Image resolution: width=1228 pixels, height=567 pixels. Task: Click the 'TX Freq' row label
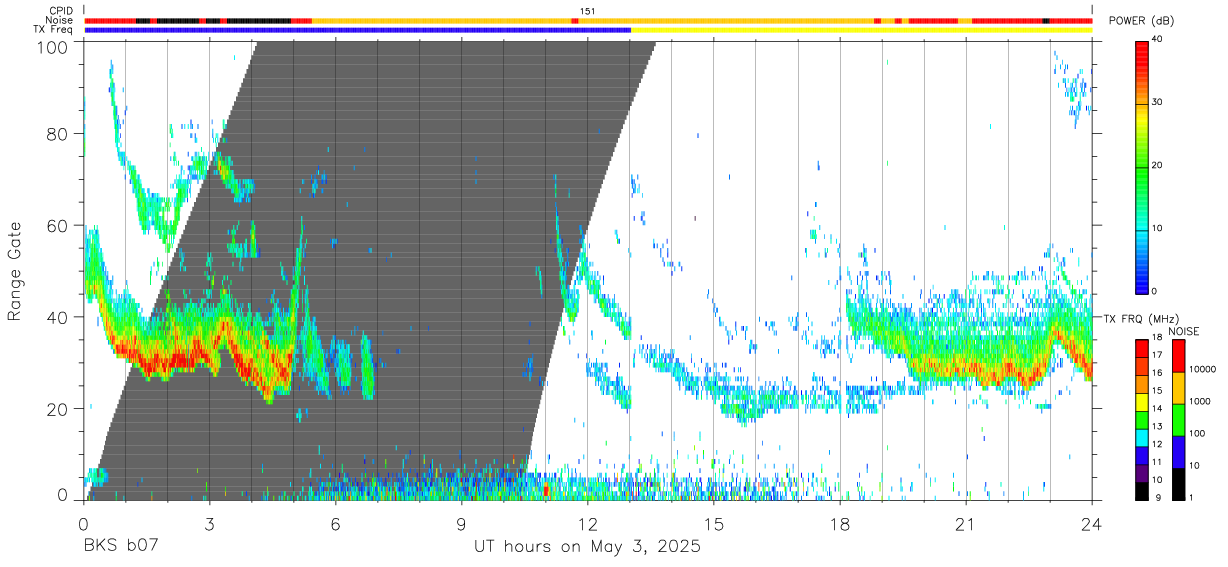tap(54, 30)
